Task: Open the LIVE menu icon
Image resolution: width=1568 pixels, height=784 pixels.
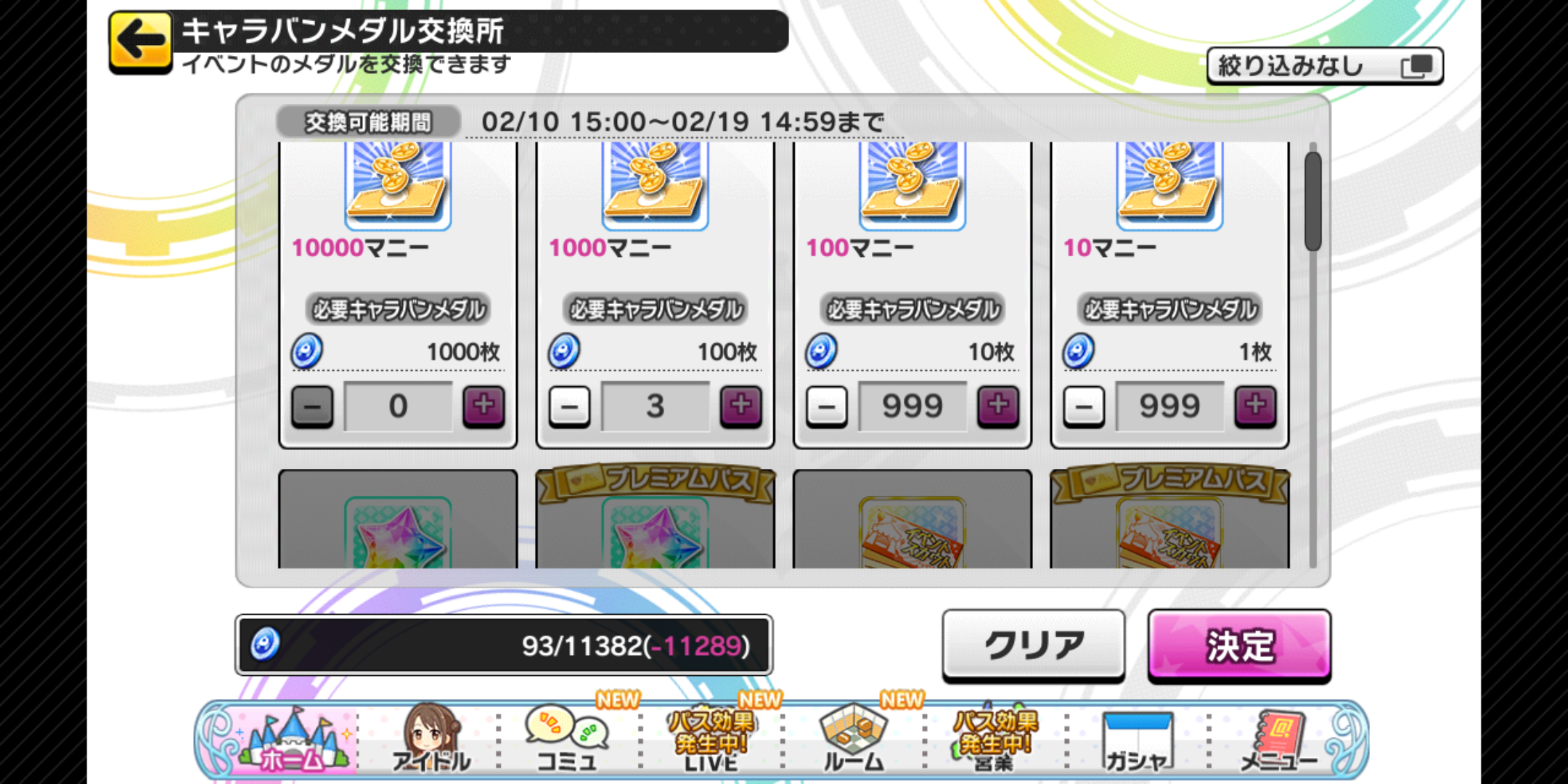Action: click(x=711, y=739)
